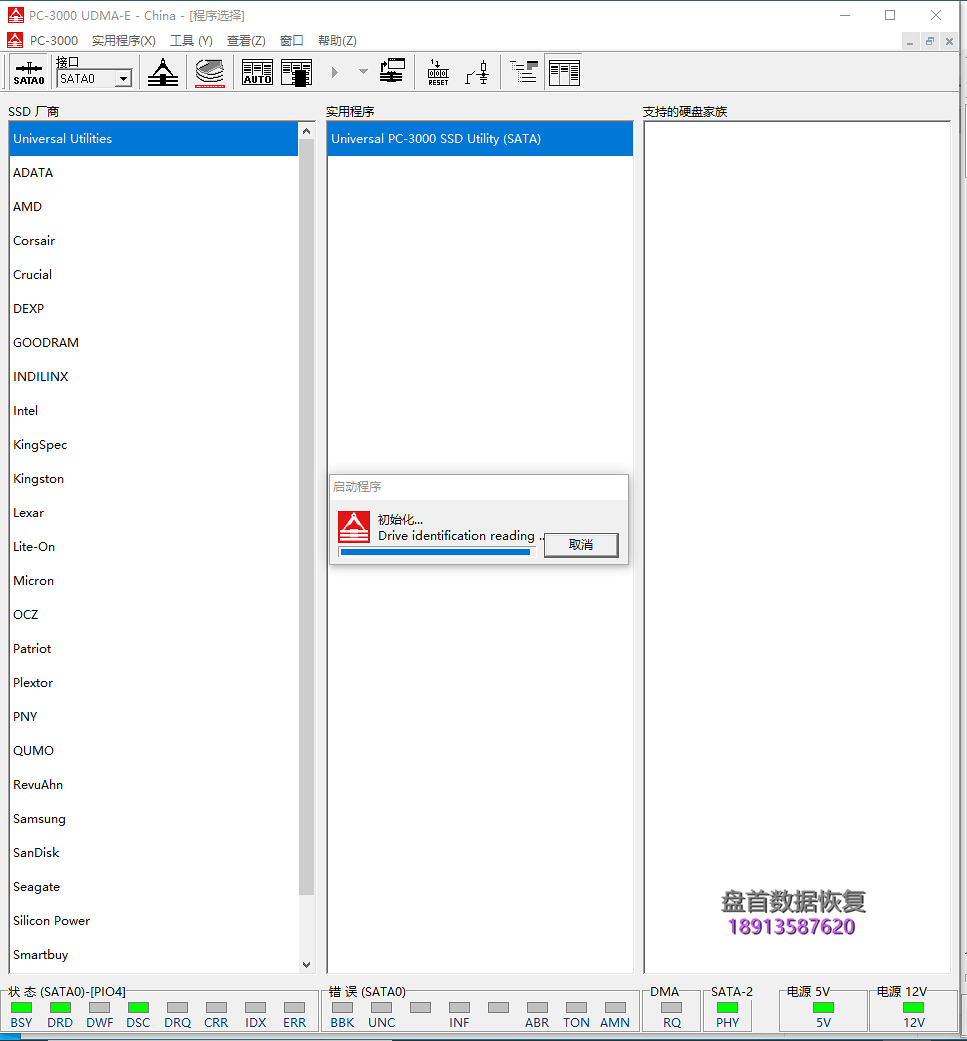Open the small arrow dropdown after play
This screenshot has height=1041, width=967.
pyautogui.click(x=363, y=72)
